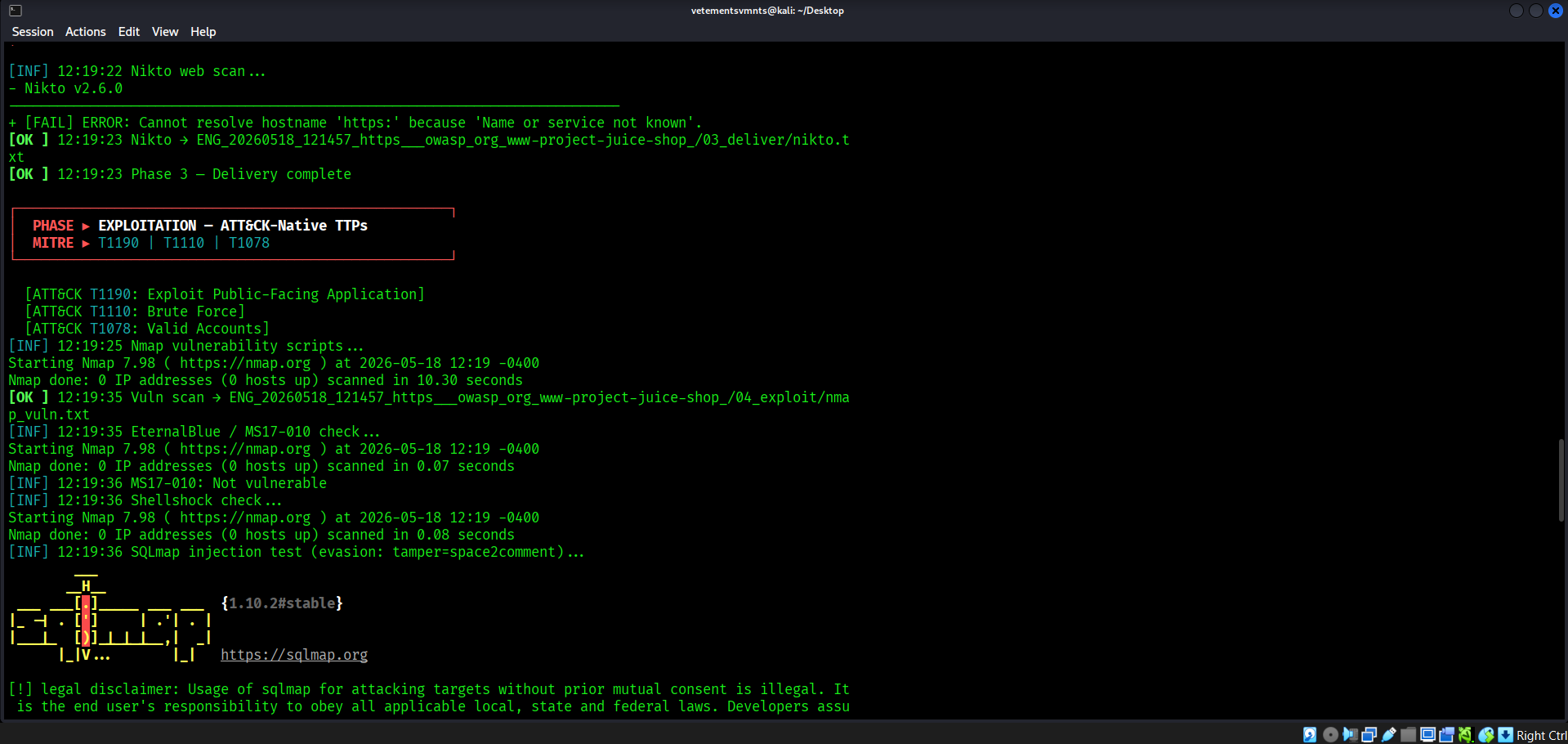Click the T1078 MITRE technique ID in phase box

249,243
